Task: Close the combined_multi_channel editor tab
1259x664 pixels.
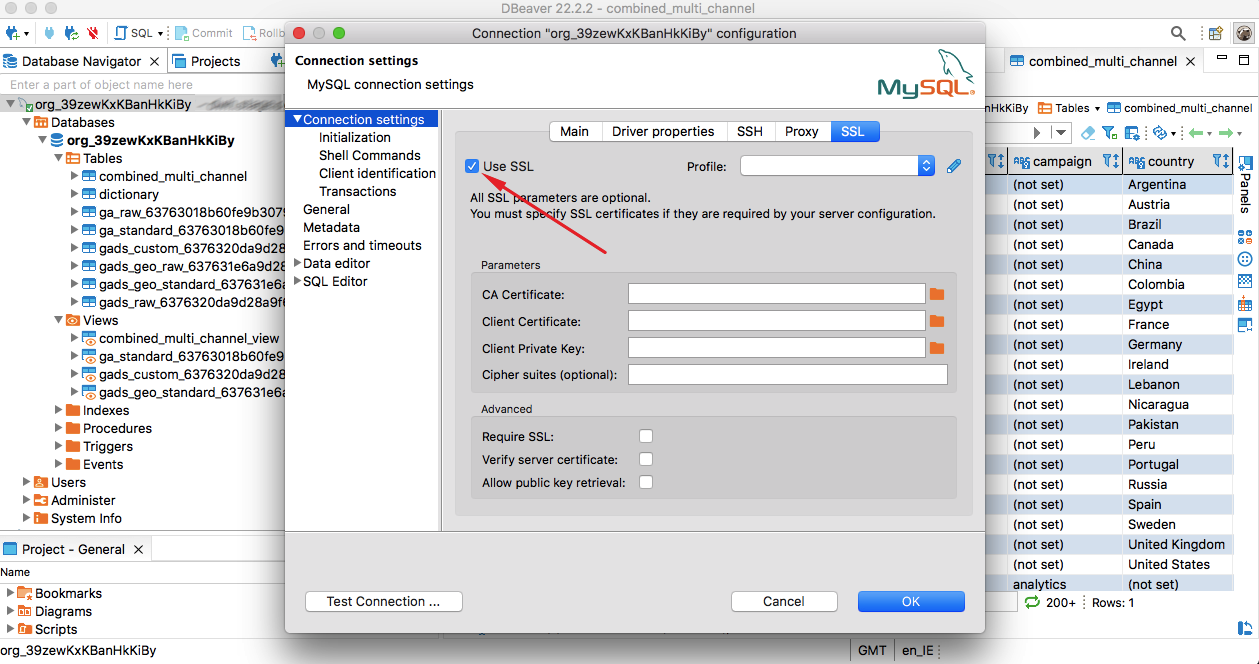Action: [1191, 61]
